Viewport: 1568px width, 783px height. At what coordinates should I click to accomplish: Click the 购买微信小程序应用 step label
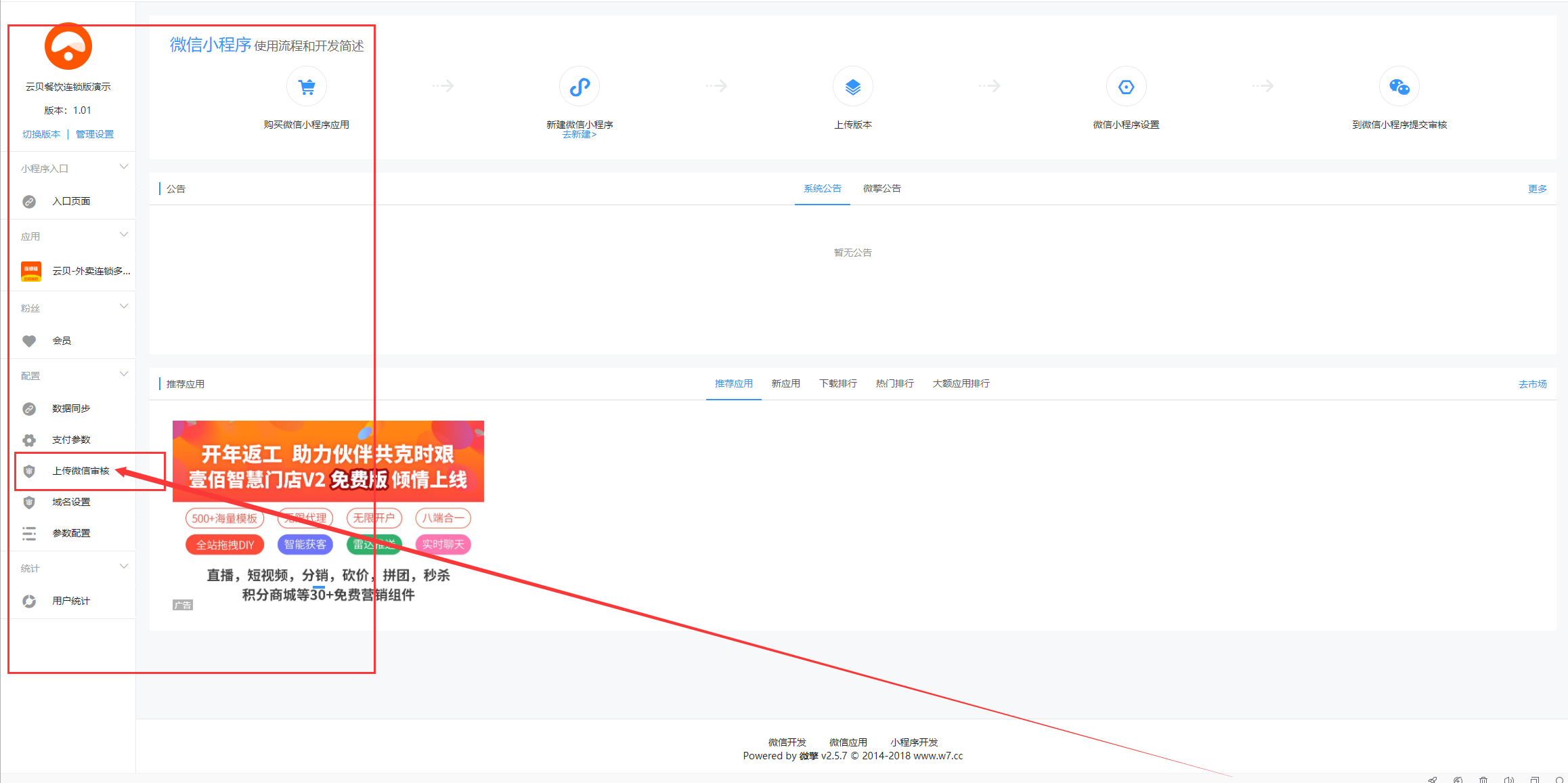[307, 125]
